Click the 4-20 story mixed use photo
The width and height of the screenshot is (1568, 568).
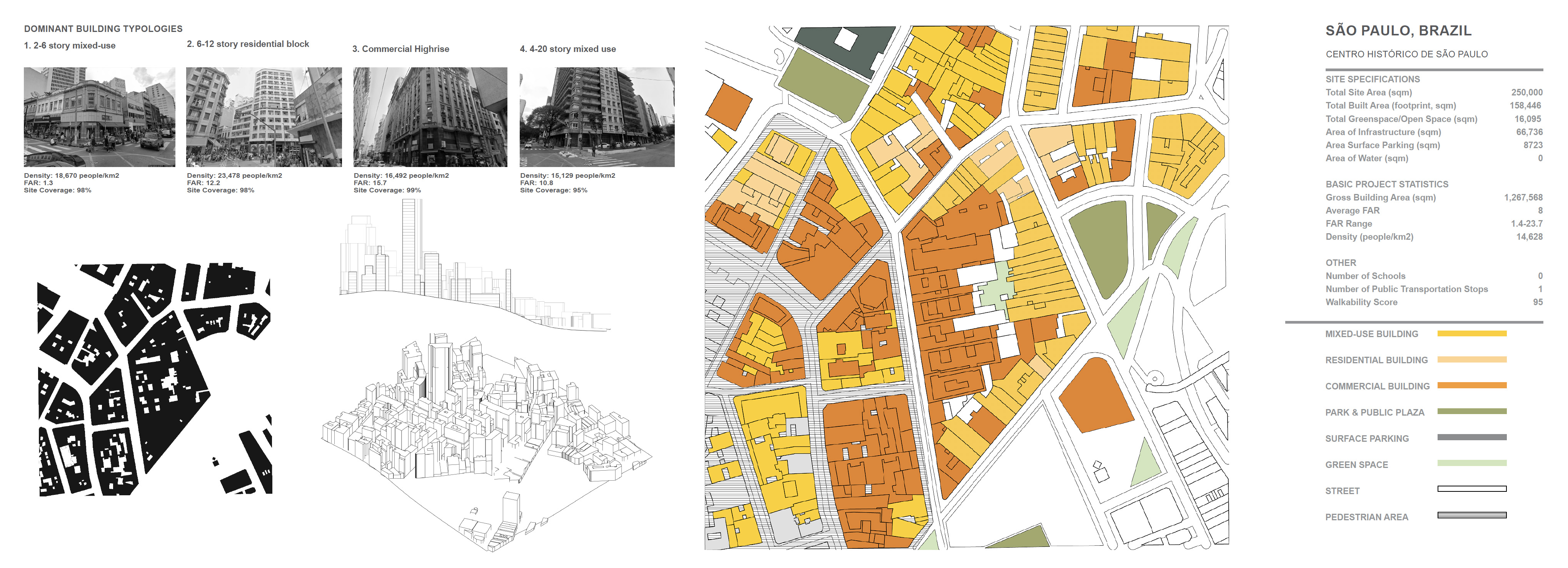tap(597, 117)
